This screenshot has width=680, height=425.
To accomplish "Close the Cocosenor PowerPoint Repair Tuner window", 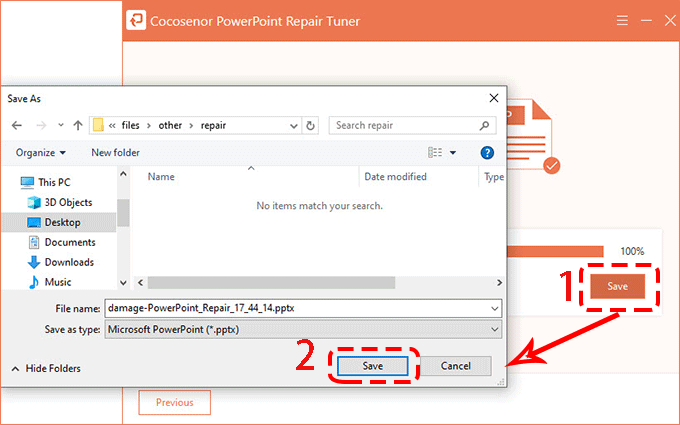I will pos(670,20).
